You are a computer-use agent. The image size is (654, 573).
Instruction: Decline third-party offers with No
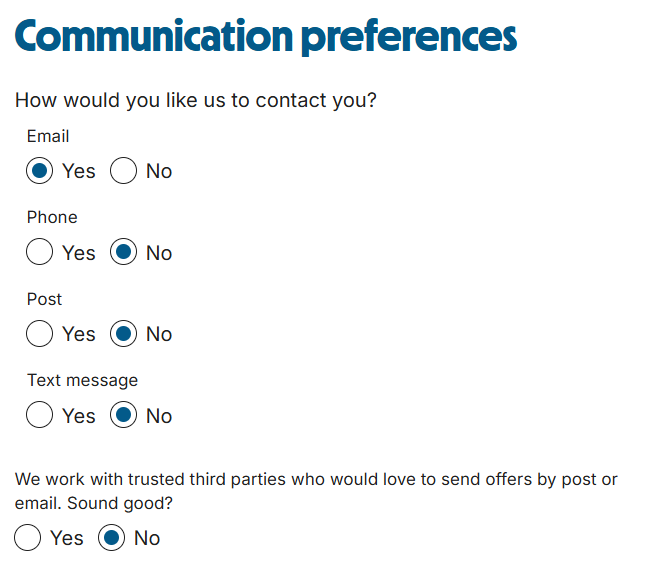click(111, 538)
